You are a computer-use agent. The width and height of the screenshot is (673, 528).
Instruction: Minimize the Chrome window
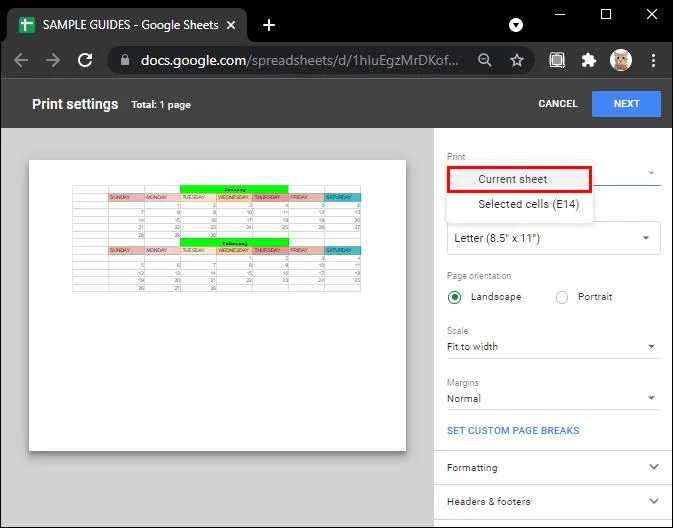pos(560,14)
